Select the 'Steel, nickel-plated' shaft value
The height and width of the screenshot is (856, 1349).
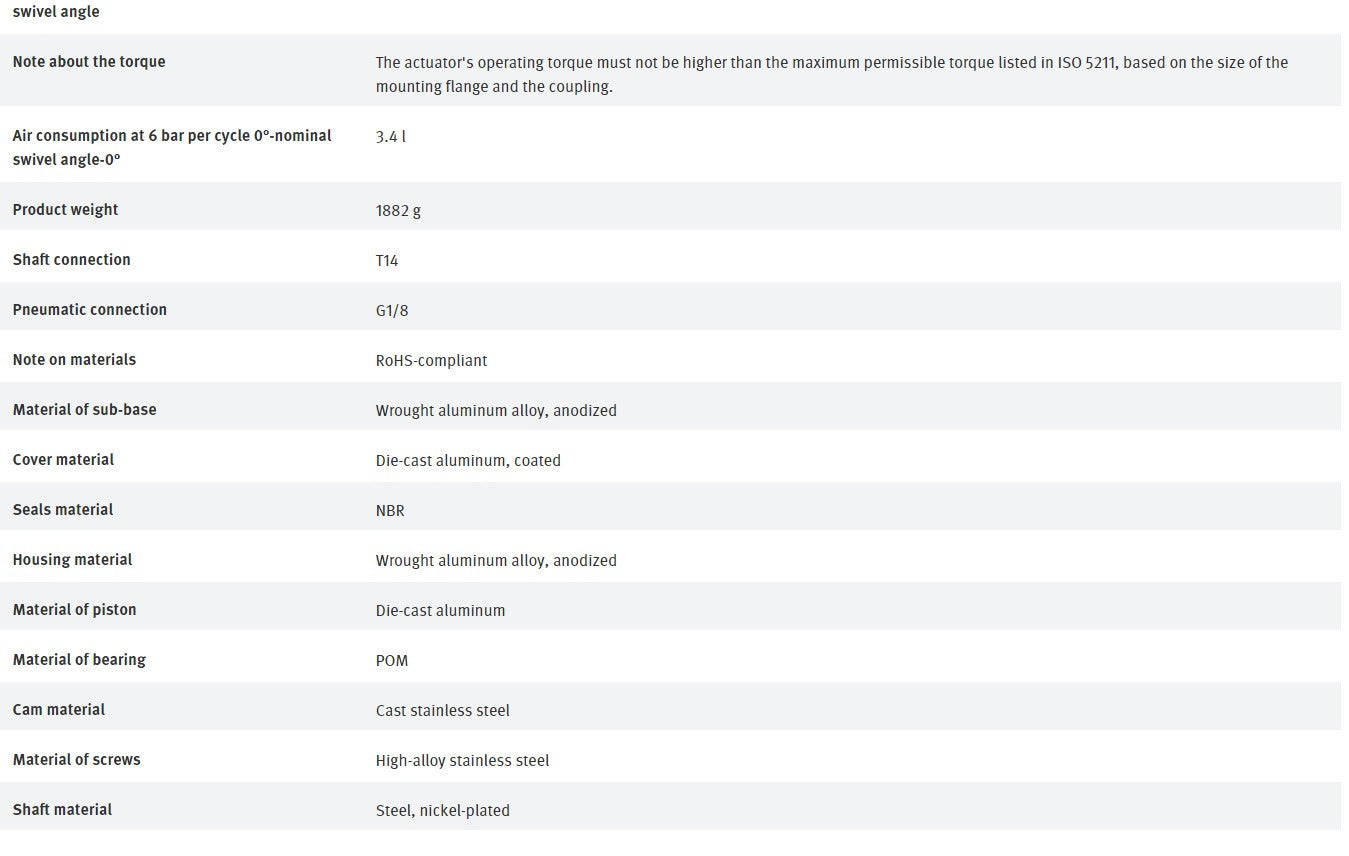(x=443, y=811)
